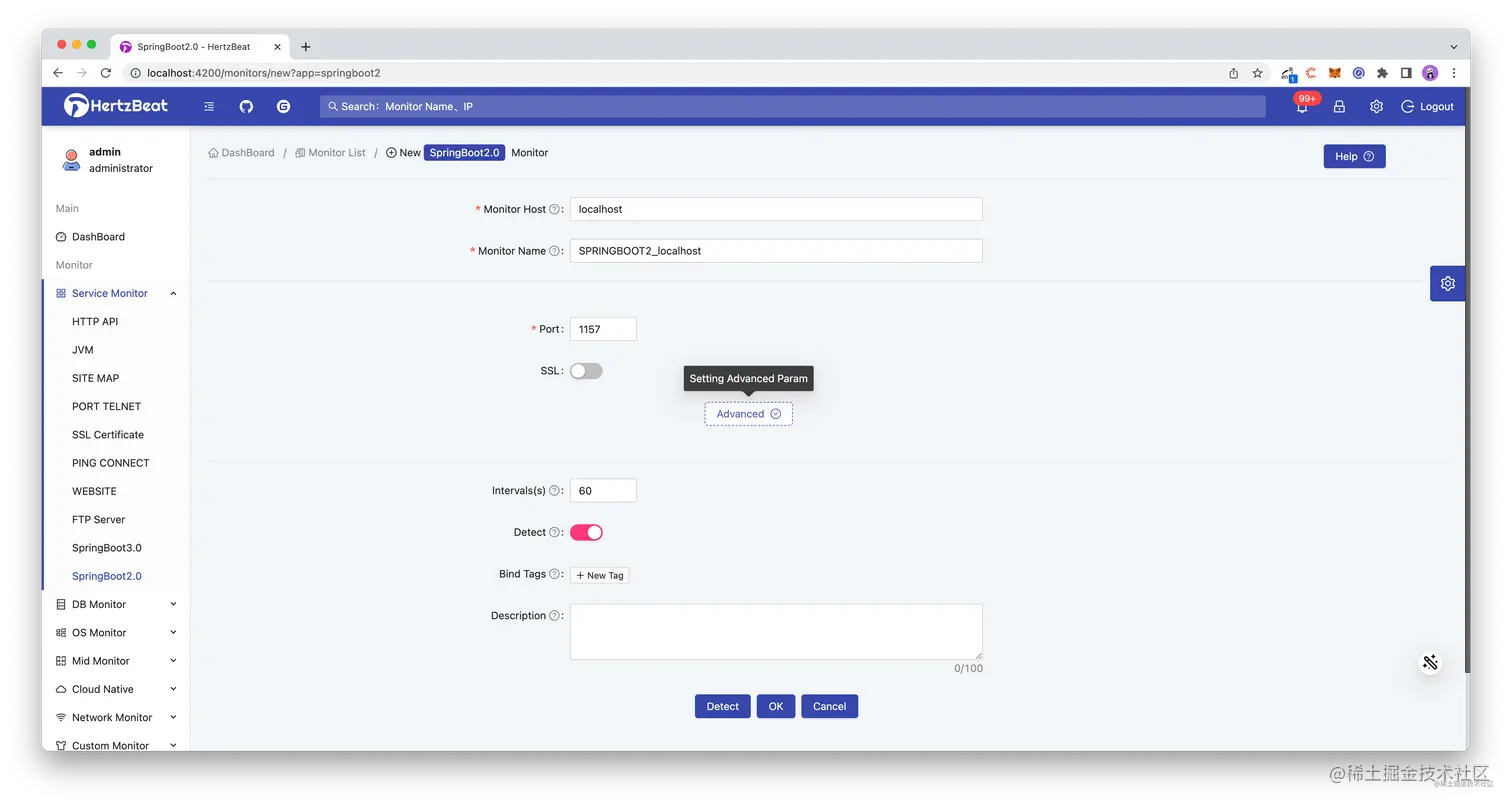The height and width of the screenshot is (806, 1512).
Task: Collapse the Service Monitor menu
Action: pyautogui.click(x=115, y=293)
